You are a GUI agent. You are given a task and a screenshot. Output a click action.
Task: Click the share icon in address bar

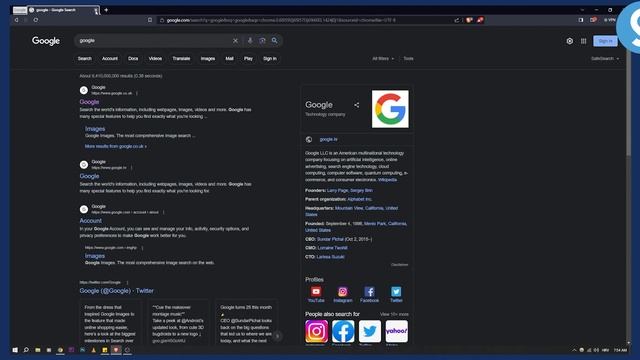point(457,20)
